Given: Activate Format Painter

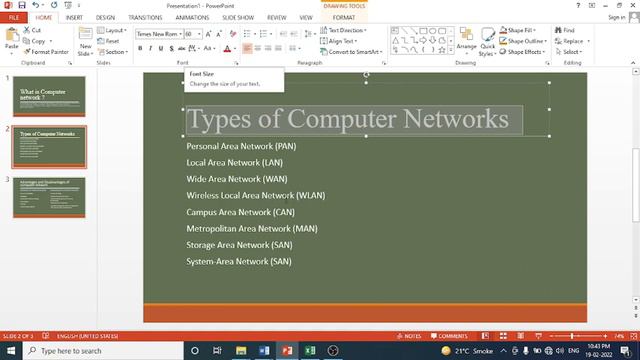Looking at the screenshot, I should pyautogui.click(x=46, y=52).
